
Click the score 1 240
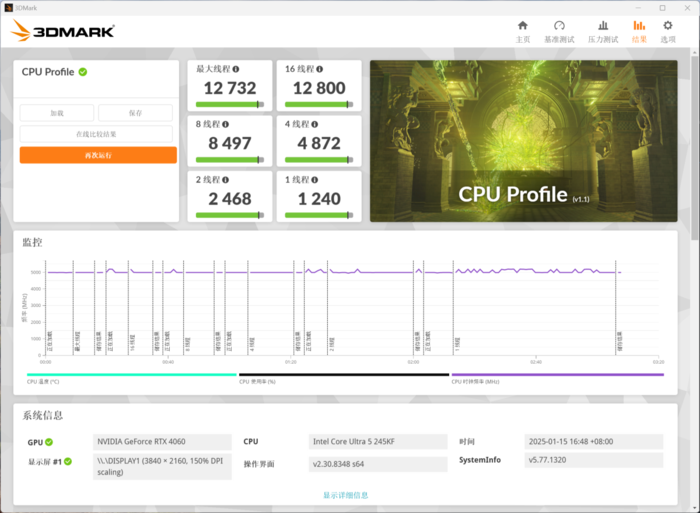[319, 199]
